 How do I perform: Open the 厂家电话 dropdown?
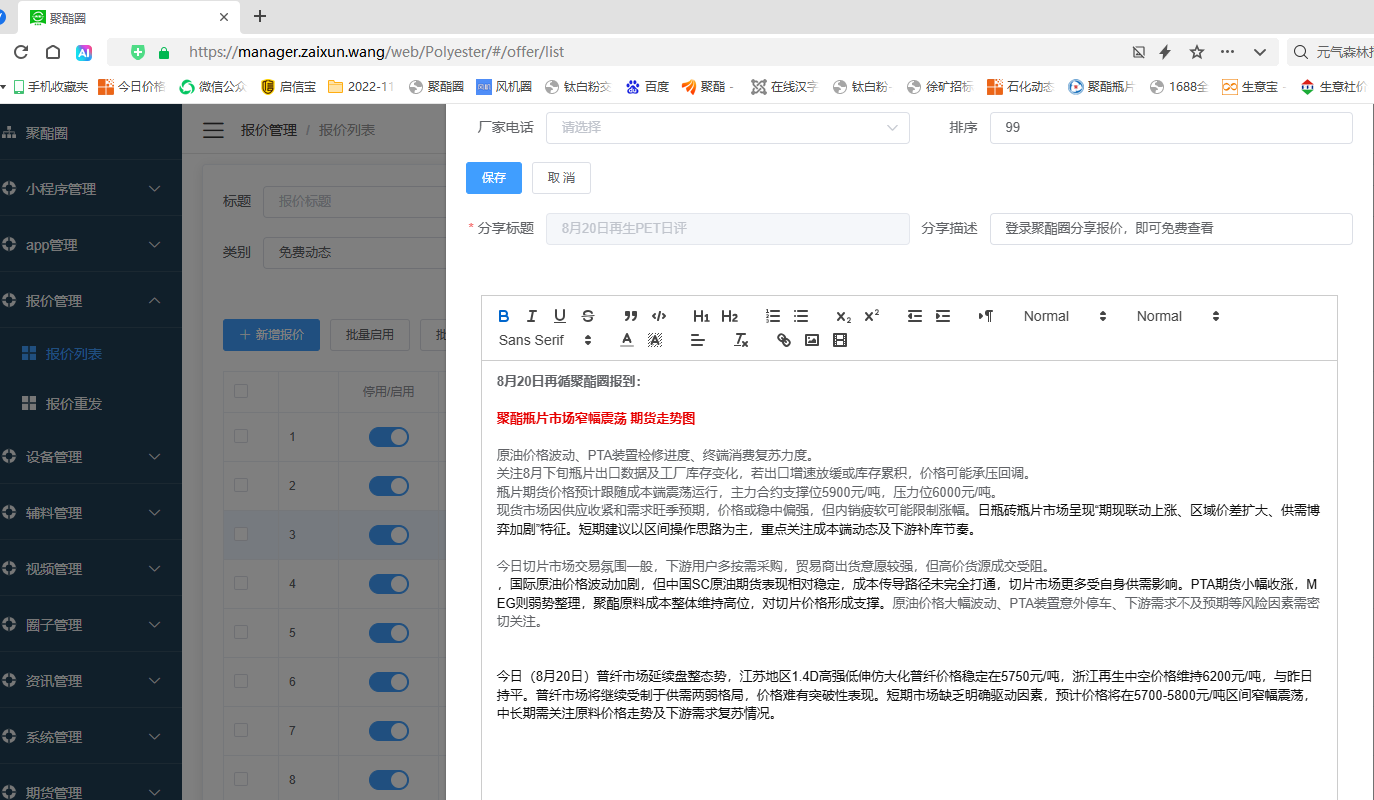click(x=727, y=128)
